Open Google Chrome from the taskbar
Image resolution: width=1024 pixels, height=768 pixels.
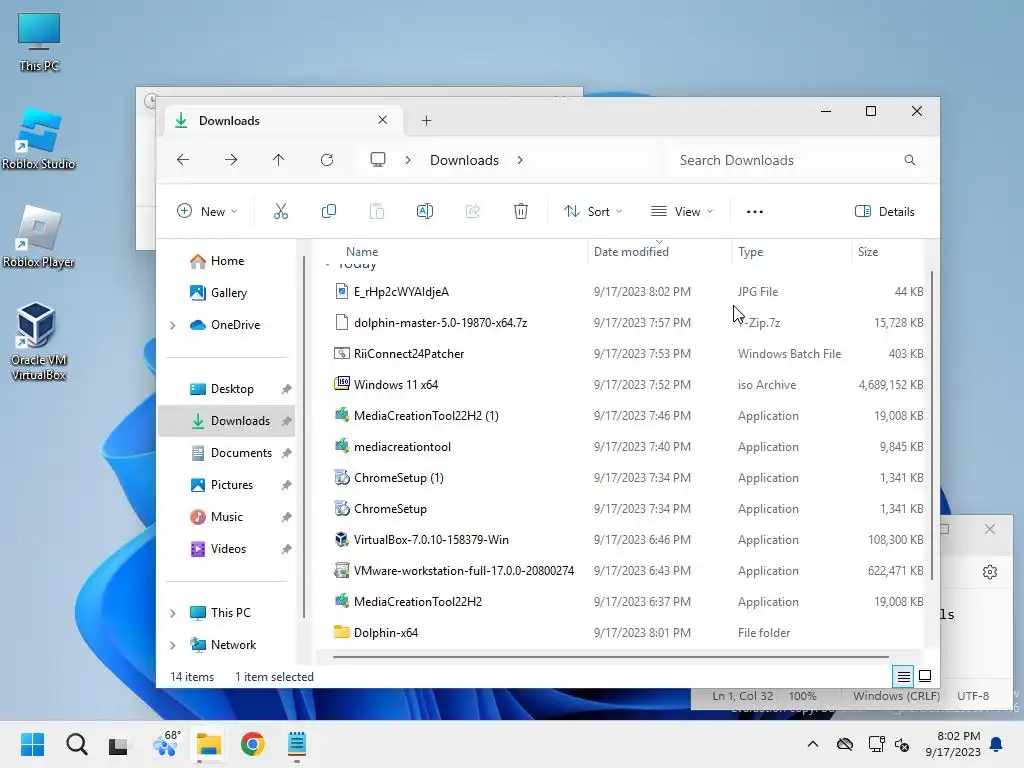coord(253,744)
